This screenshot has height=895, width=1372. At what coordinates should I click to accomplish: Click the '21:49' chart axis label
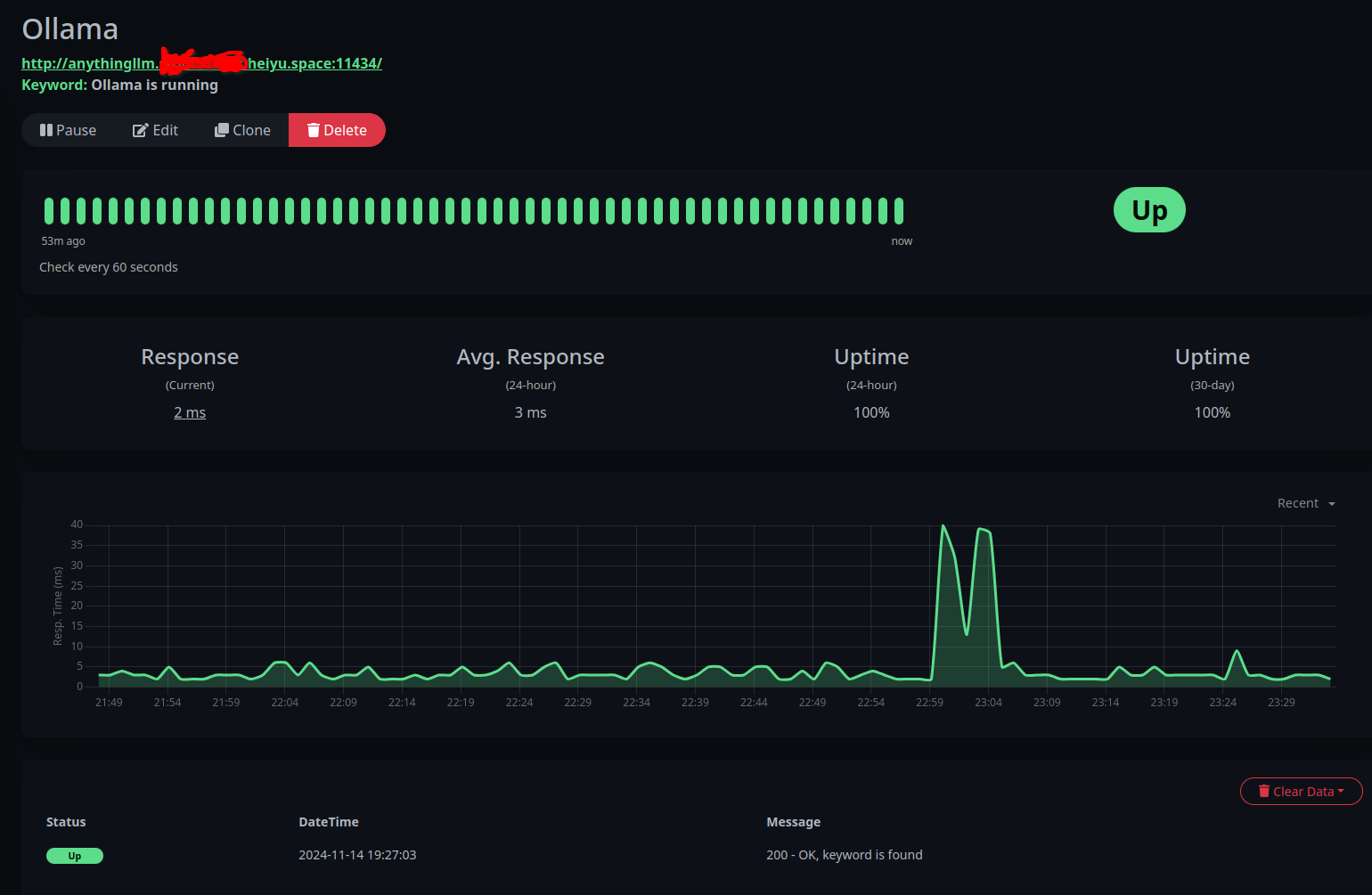click(109, 703)
